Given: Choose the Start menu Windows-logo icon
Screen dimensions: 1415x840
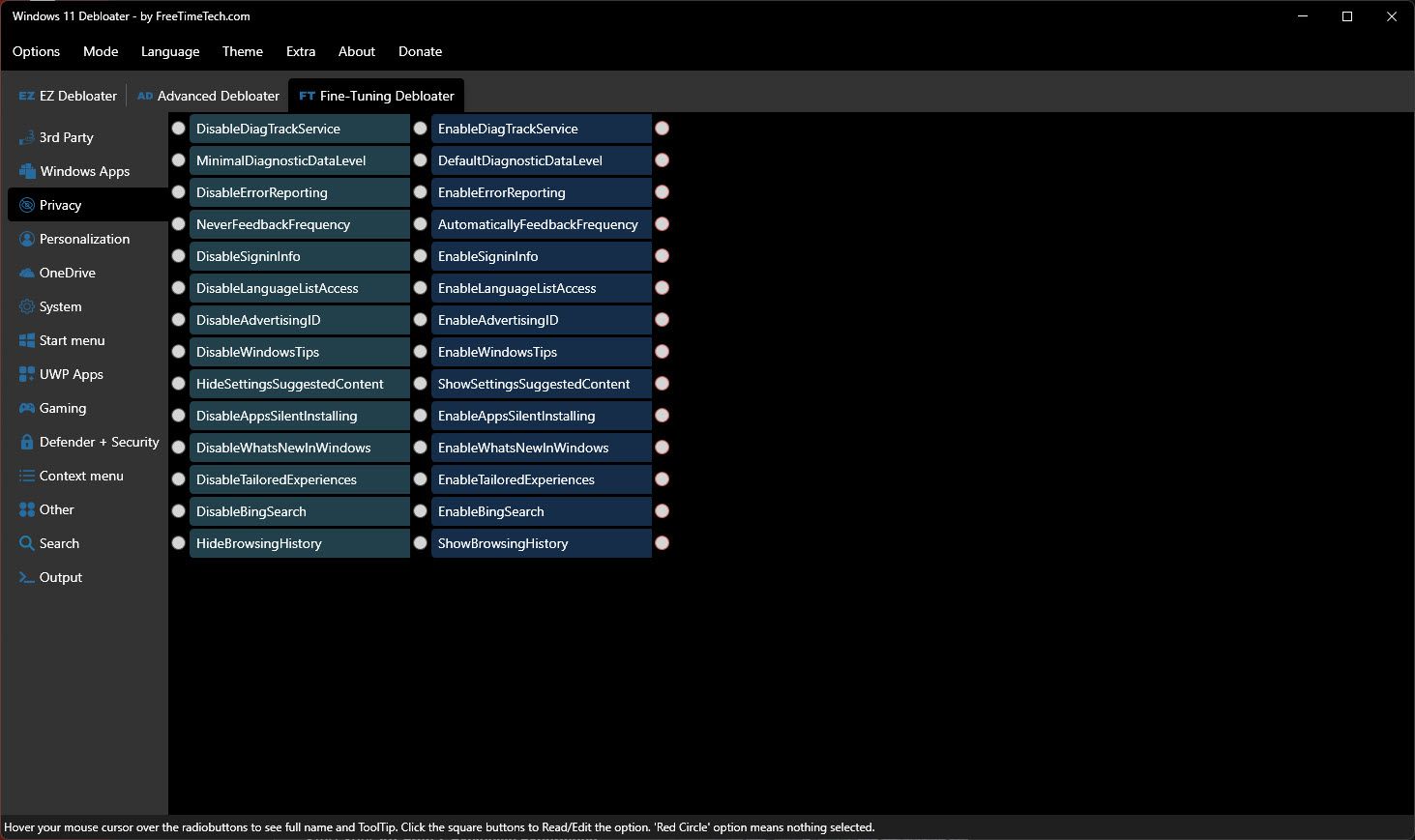Looking at the screenshot, I should click(27, 340).
